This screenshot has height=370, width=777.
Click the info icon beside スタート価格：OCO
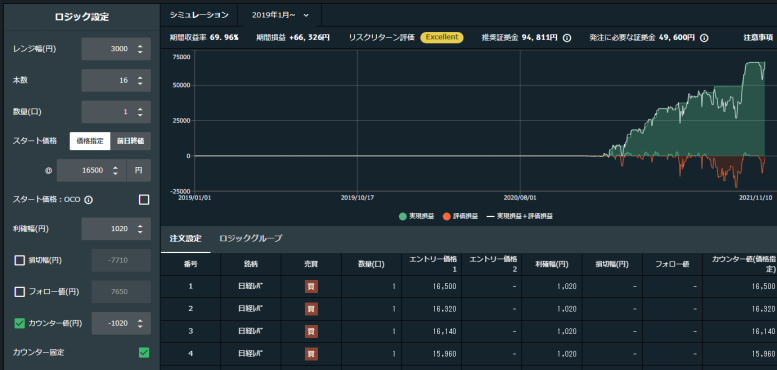[x=89, y=200]
